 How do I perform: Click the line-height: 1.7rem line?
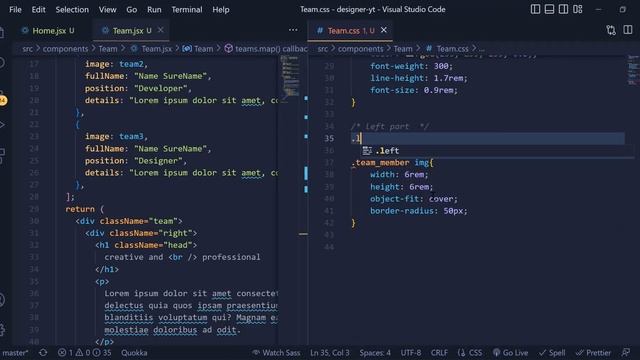(x=419, y=78)
